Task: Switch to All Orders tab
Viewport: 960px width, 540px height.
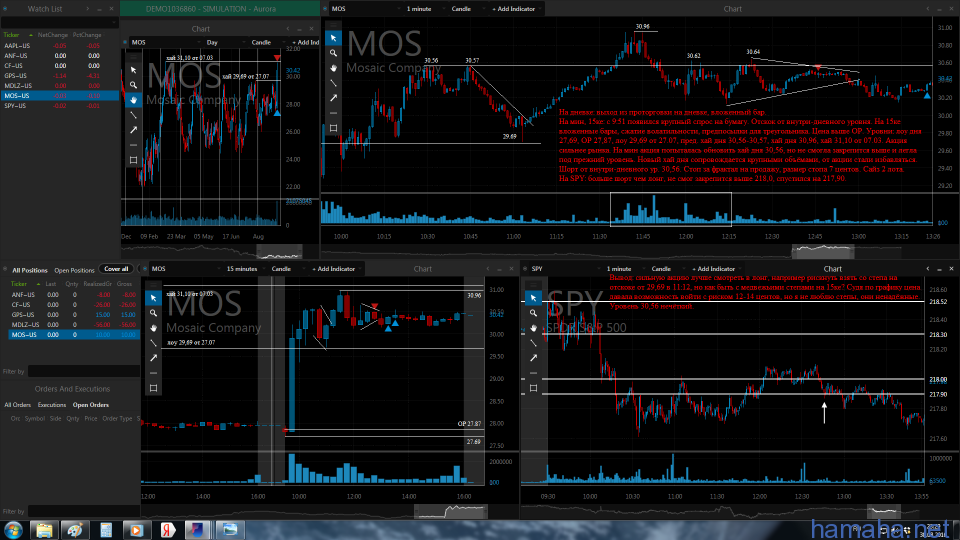Action: point(18,405)
